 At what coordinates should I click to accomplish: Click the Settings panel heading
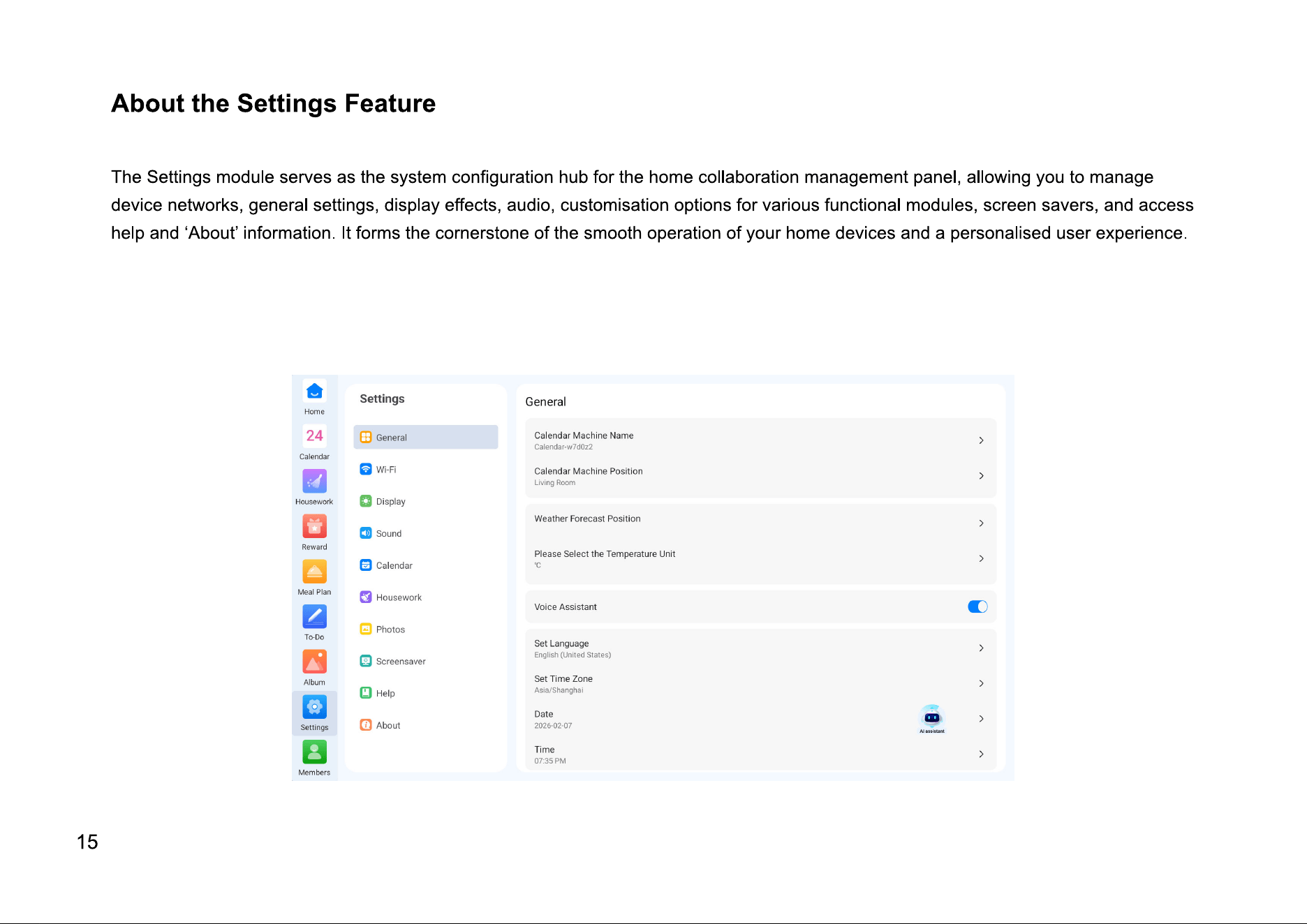point(382,398)
